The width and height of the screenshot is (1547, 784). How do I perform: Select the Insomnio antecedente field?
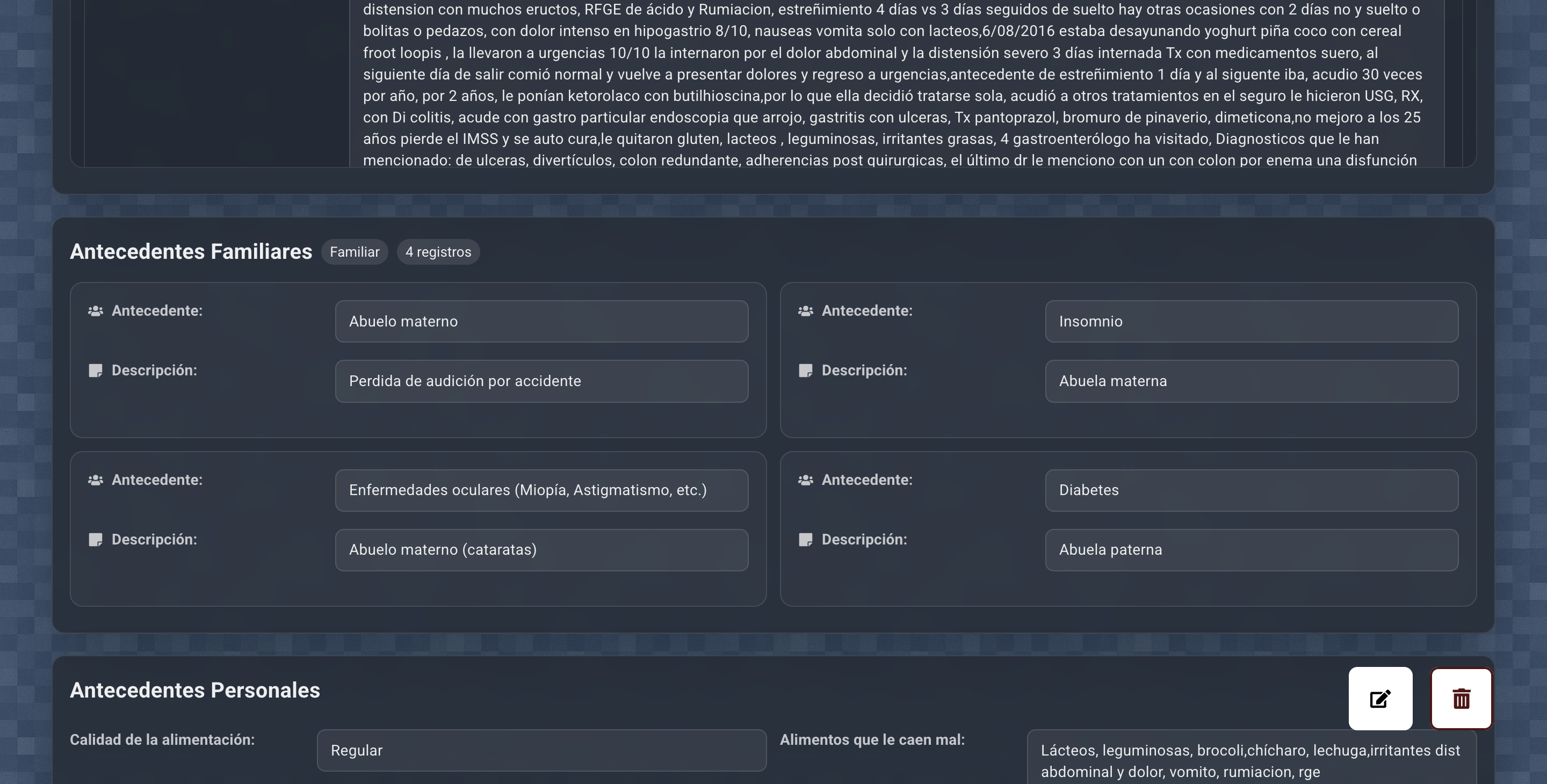[x=1251, y=321]
